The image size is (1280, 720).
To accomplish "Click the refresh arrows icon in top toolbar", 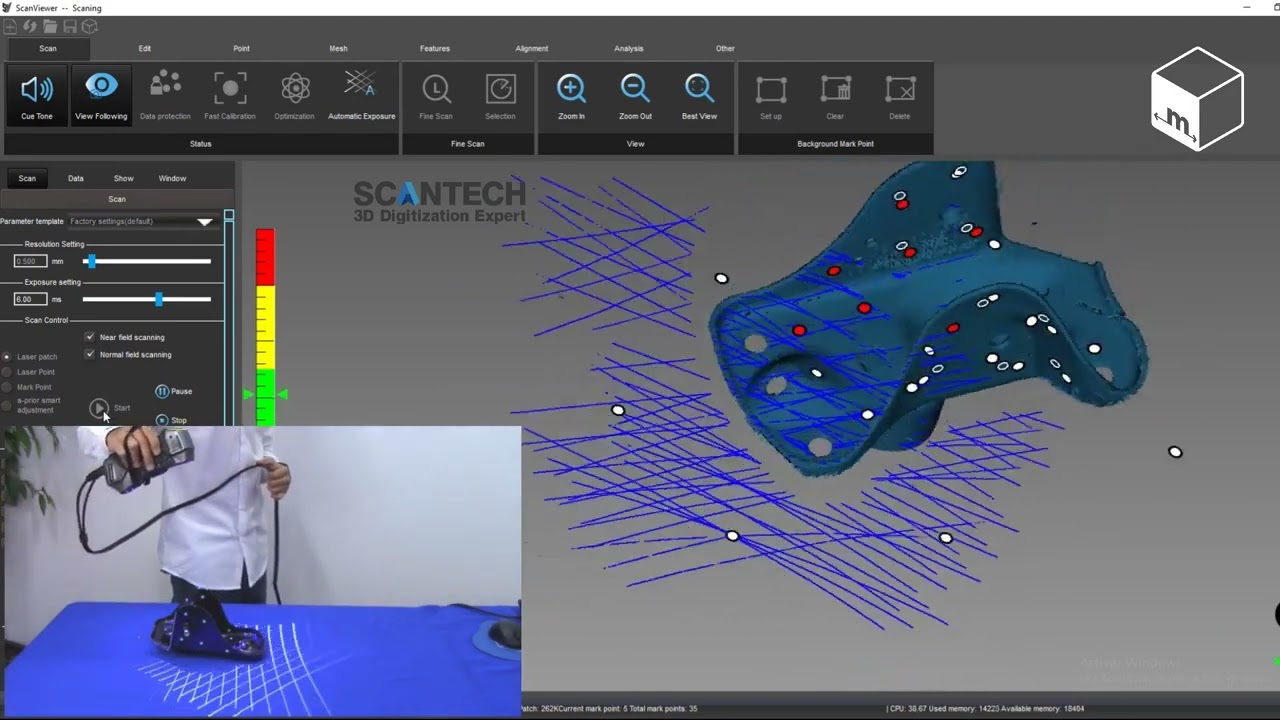I will tap(30, 27).
